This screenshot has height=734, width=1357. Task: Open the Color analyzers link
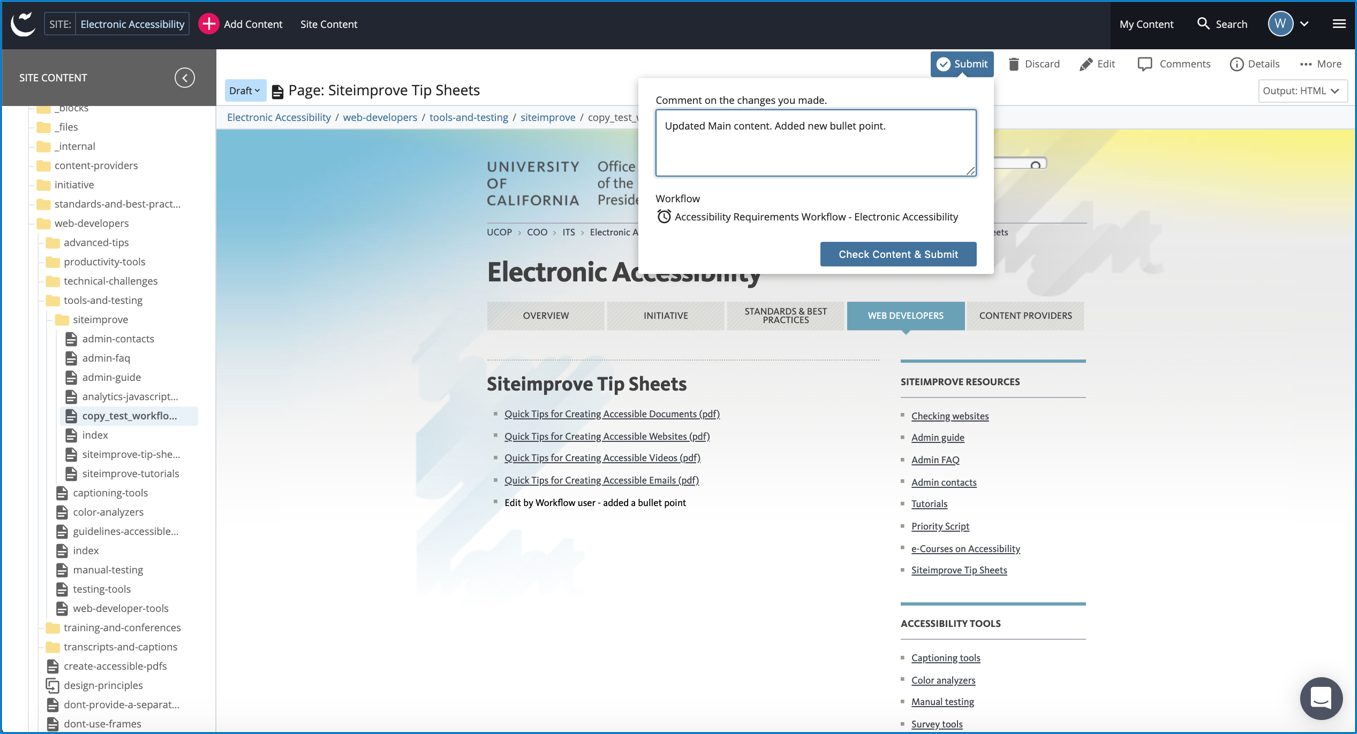click(943, 680)
